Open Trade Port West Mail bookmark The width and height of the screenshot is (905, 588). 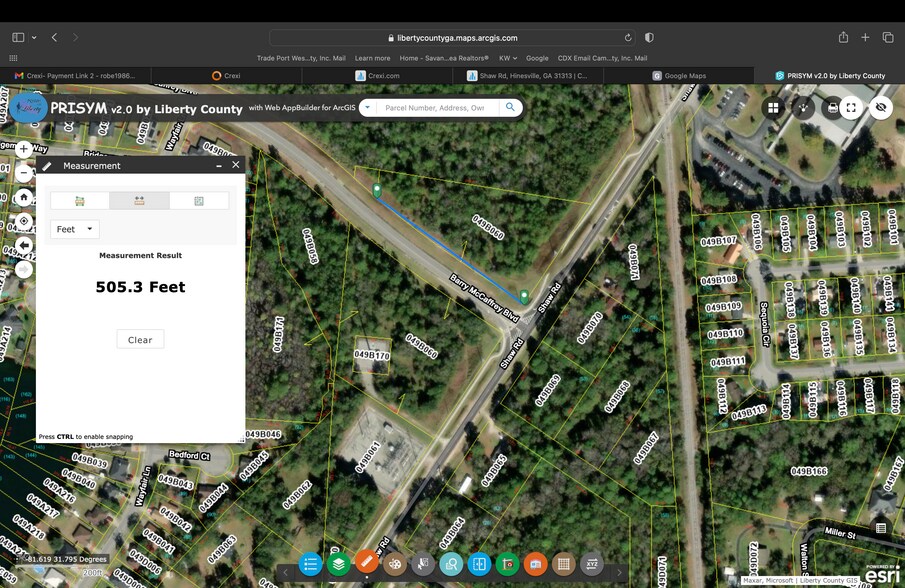tap(301, 58)
